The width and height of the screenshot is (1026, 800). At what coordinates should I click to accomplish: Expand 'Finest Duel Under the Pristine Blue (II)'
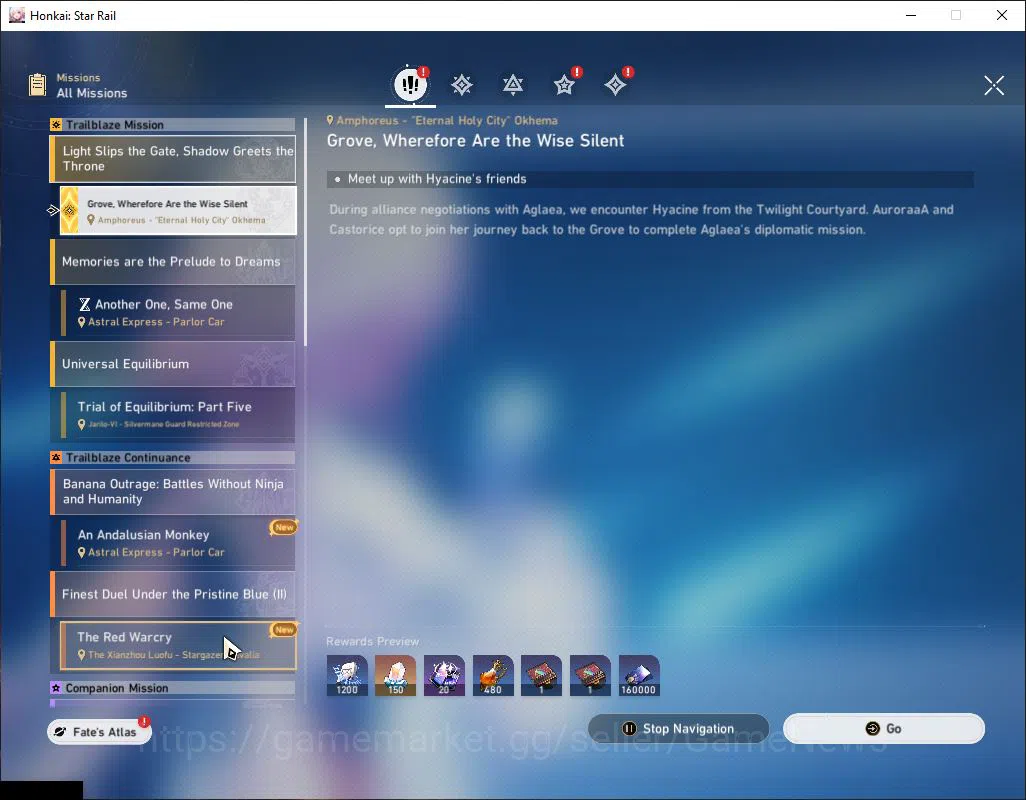click(173, 594)
